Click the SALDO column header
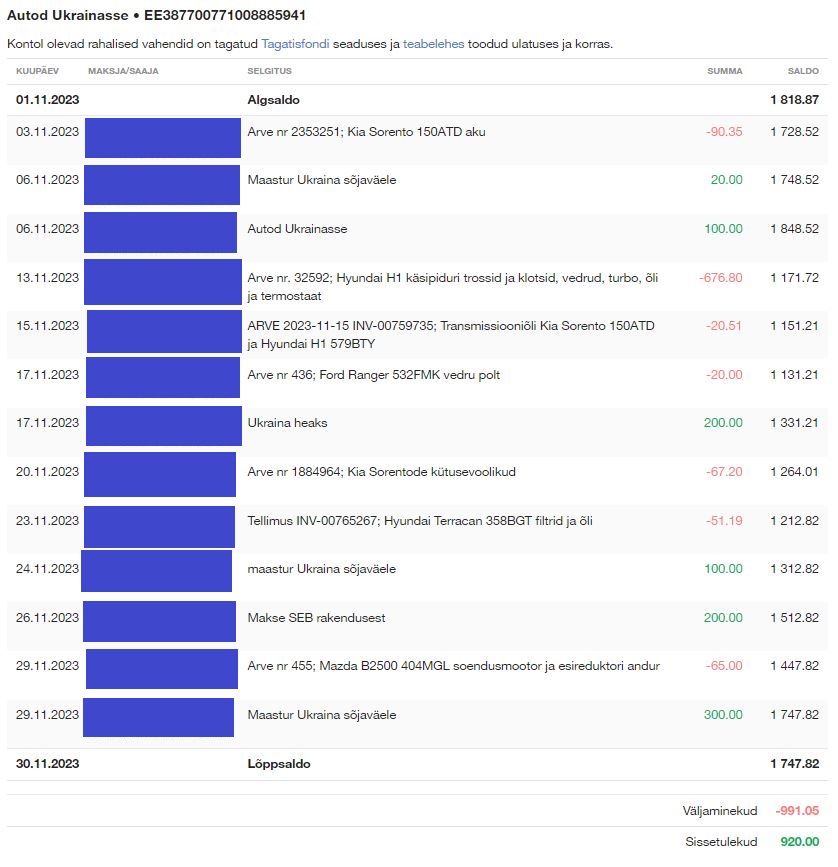Screen dimensions: 838x867 coord(802,71)
